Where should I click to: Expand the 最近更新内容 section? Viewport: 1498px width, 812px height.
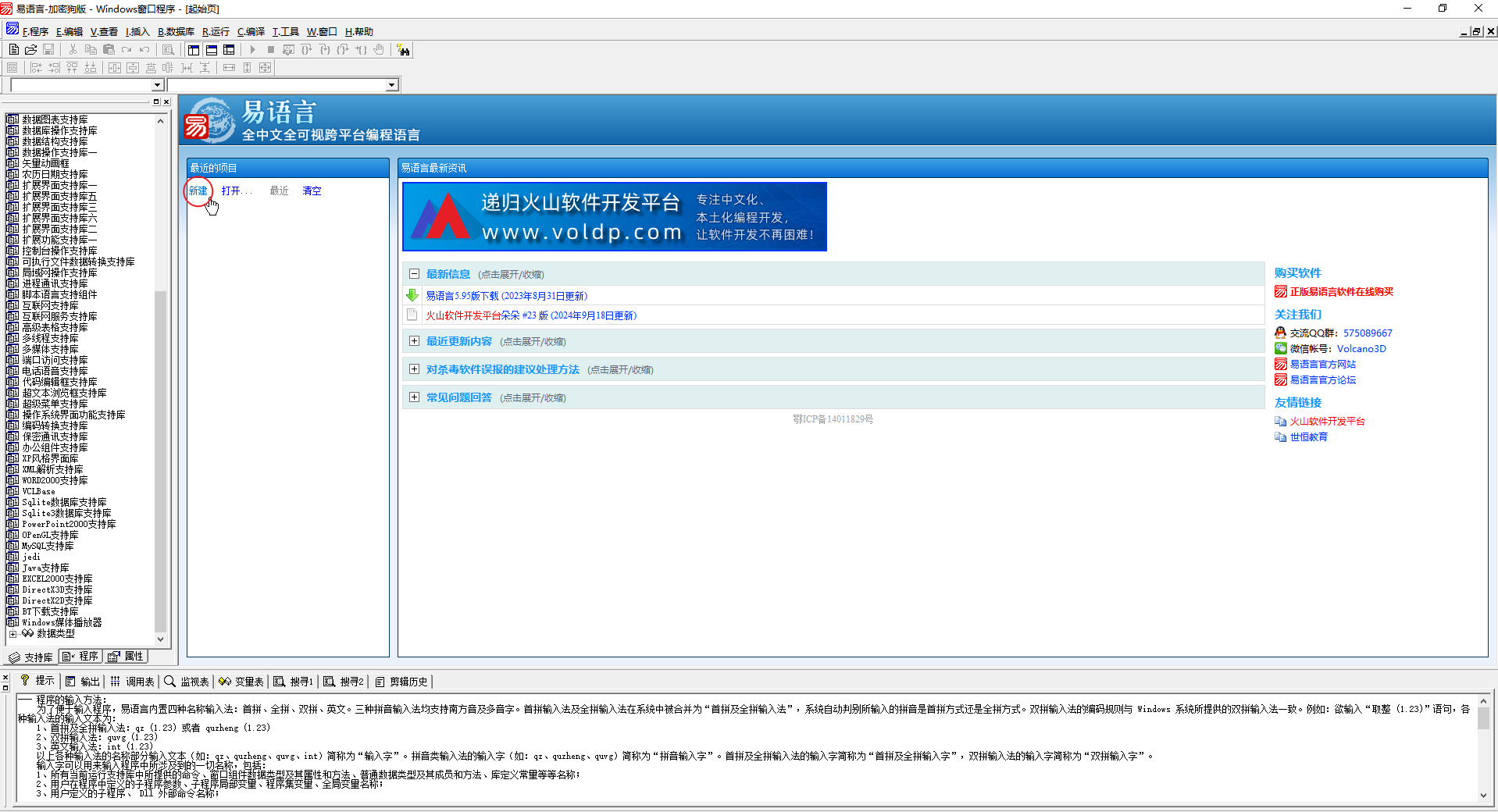pos(414,341)
